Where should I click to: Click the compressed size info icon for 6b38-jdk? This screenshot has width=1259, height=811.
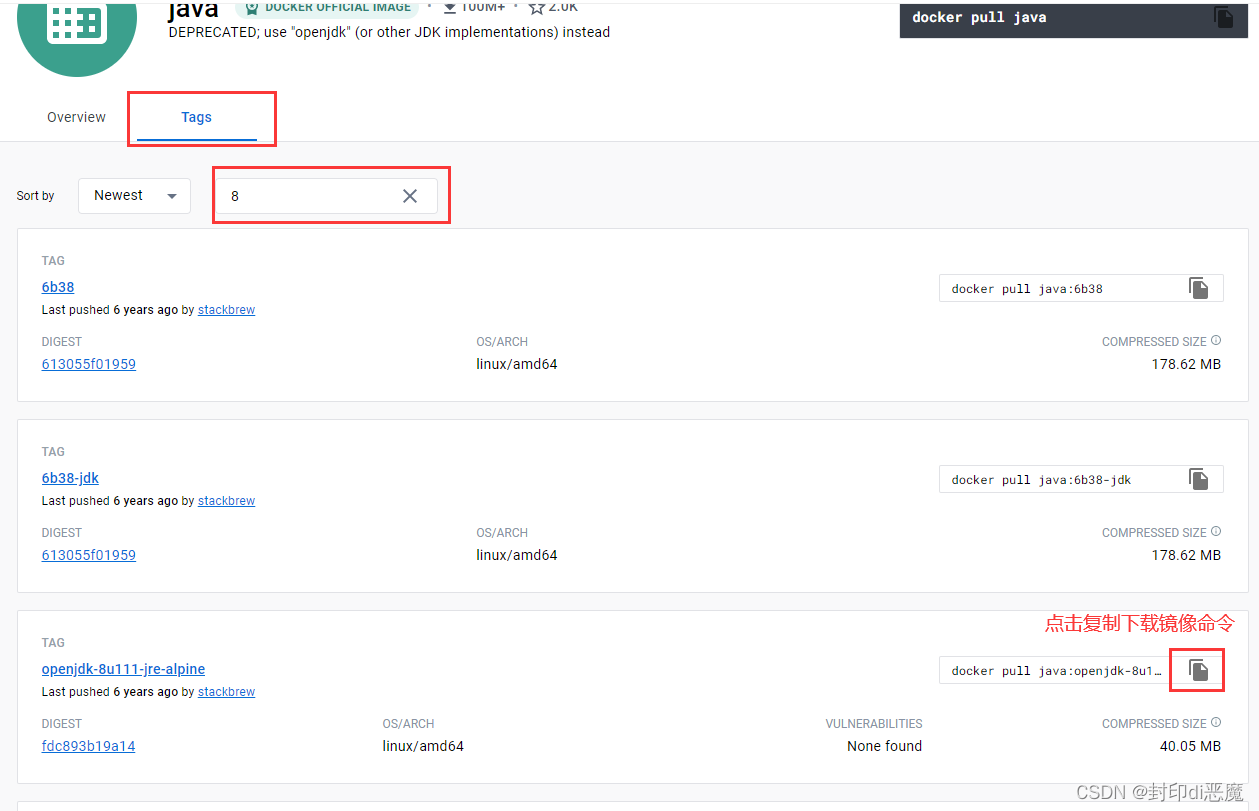point(1216,532)
